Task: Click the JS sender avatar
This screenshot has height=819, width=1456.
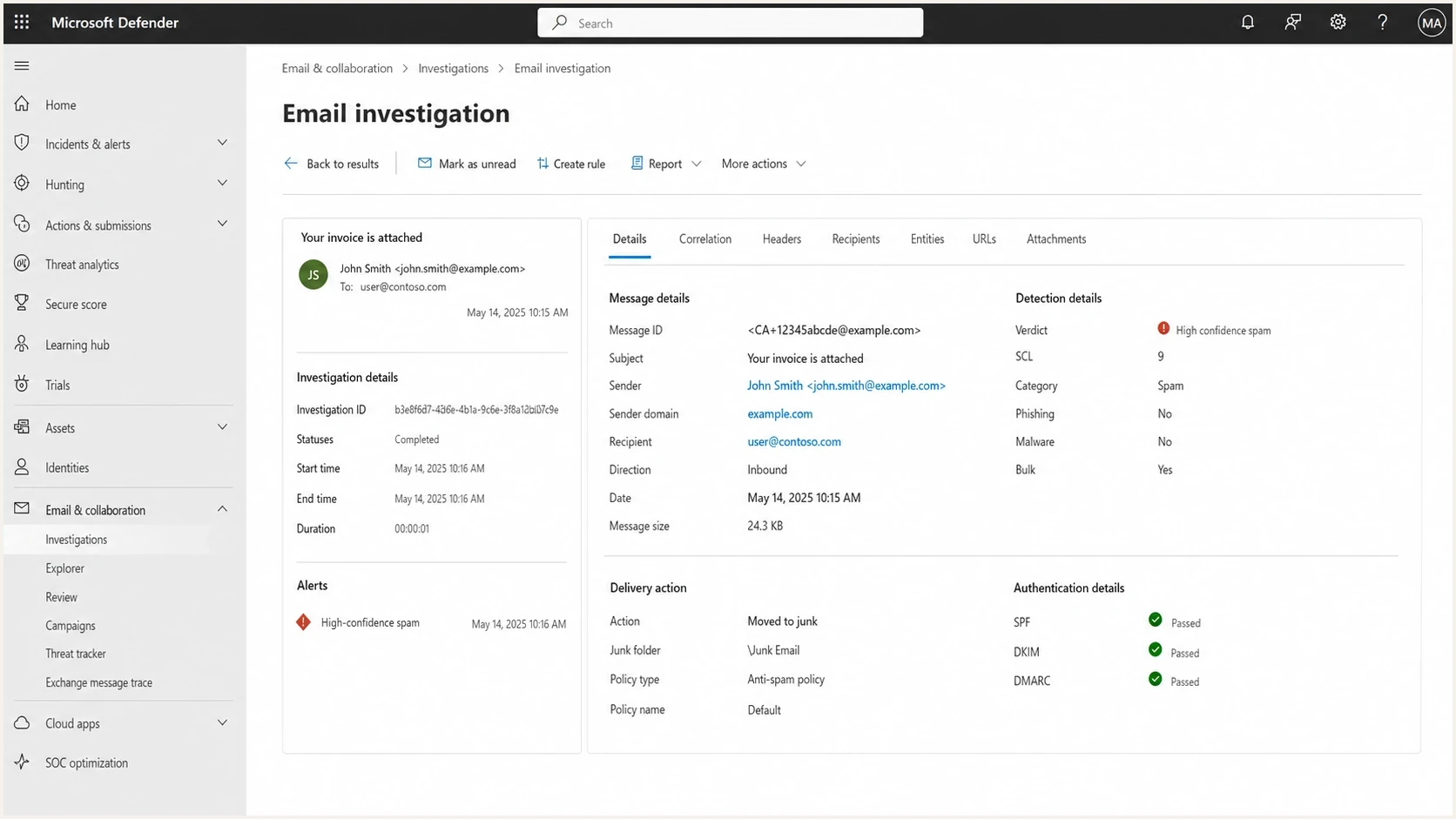Action: [x=313, y=274]
